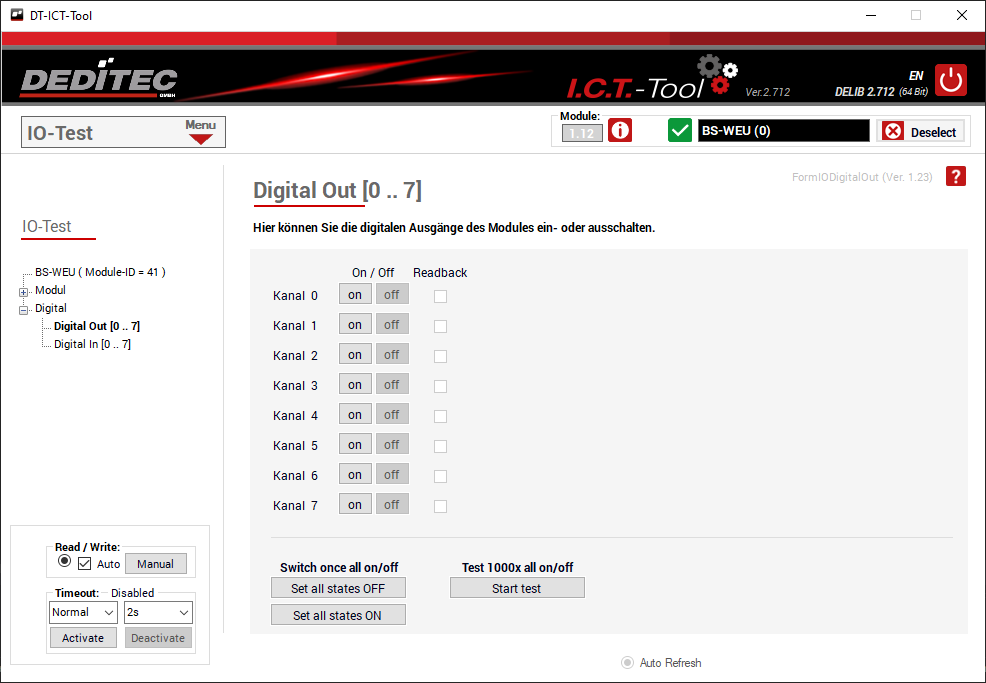Click the gears icon in I.C.T.-Tool logo
Viewport: 986px width, 683px height.
point(718,75)
